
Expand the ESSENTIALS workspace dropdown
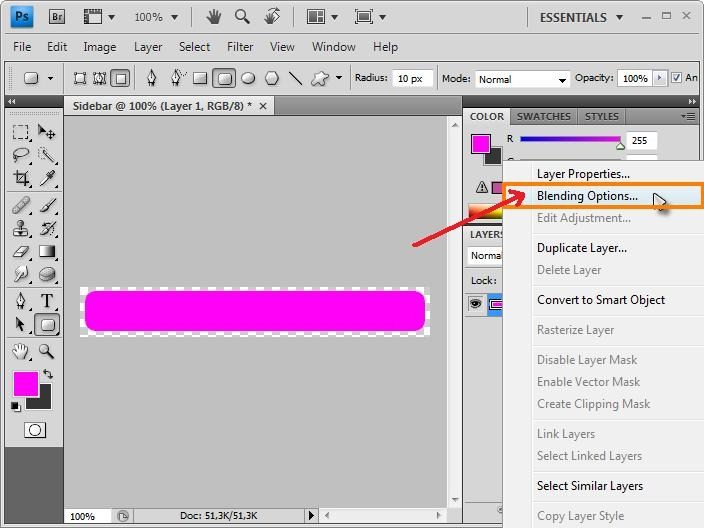pyautogui.click(x=581, y=18)
